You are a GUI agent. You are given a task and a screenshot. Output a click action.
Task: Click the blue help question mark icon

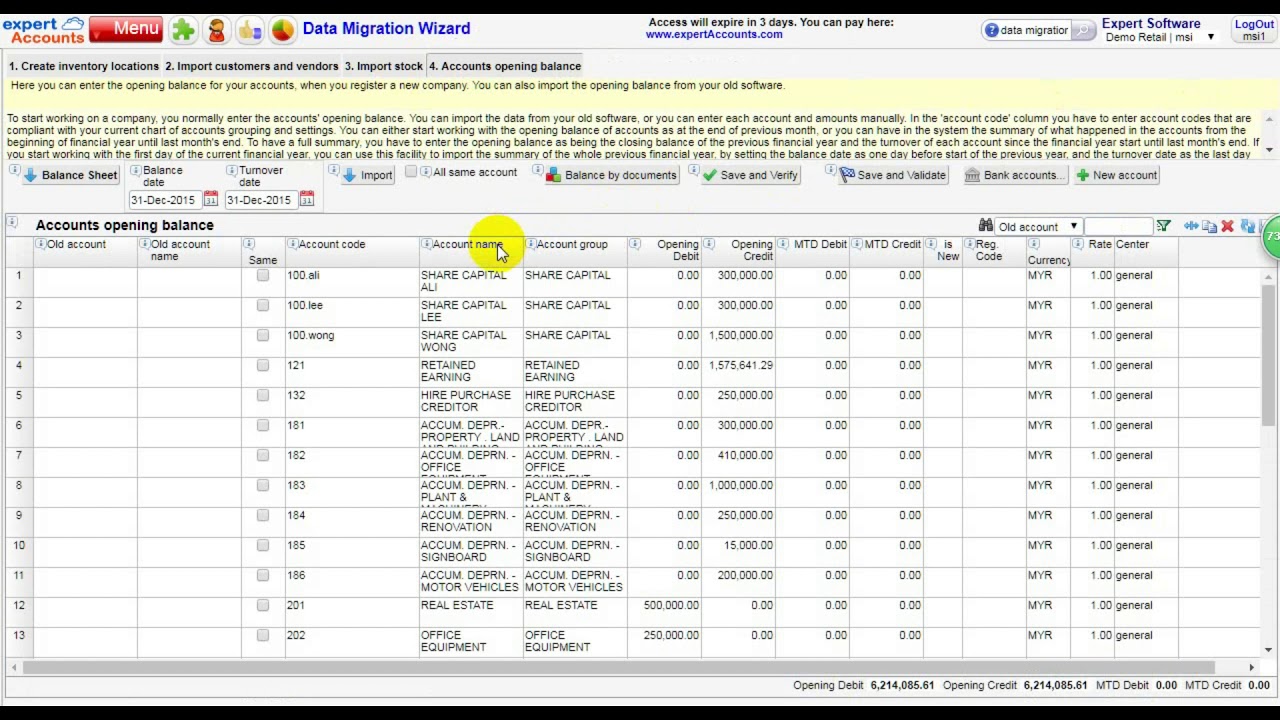991,31
